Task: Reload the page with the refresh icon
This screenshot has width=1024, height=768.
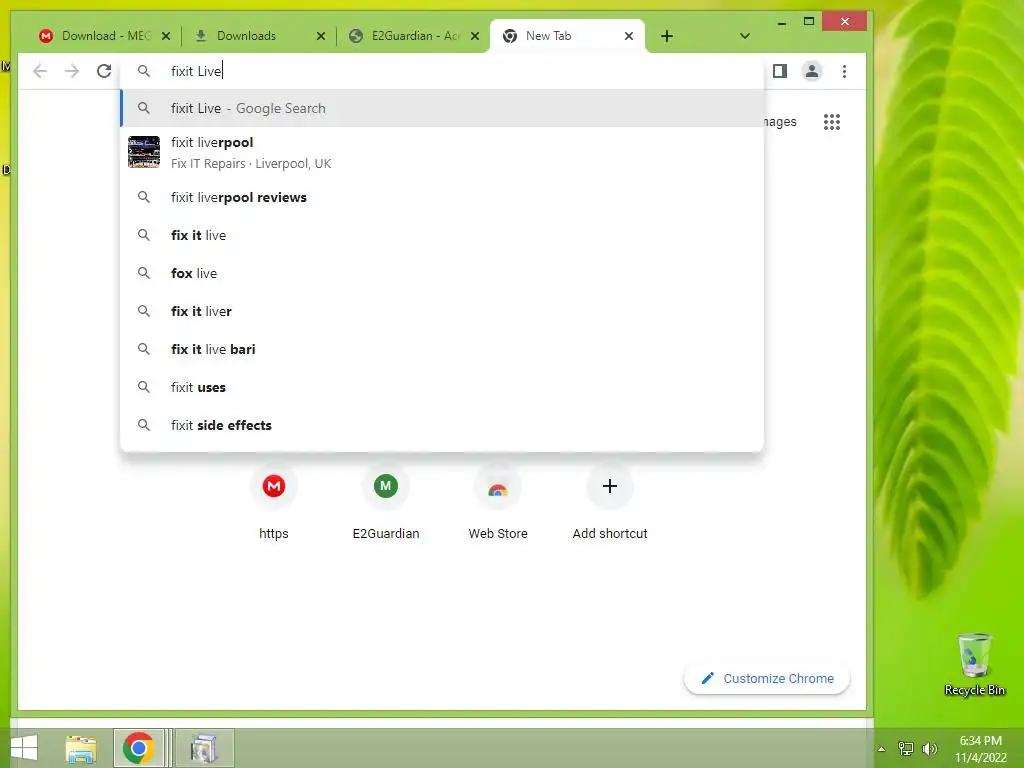Action: [x=104, y=71]
